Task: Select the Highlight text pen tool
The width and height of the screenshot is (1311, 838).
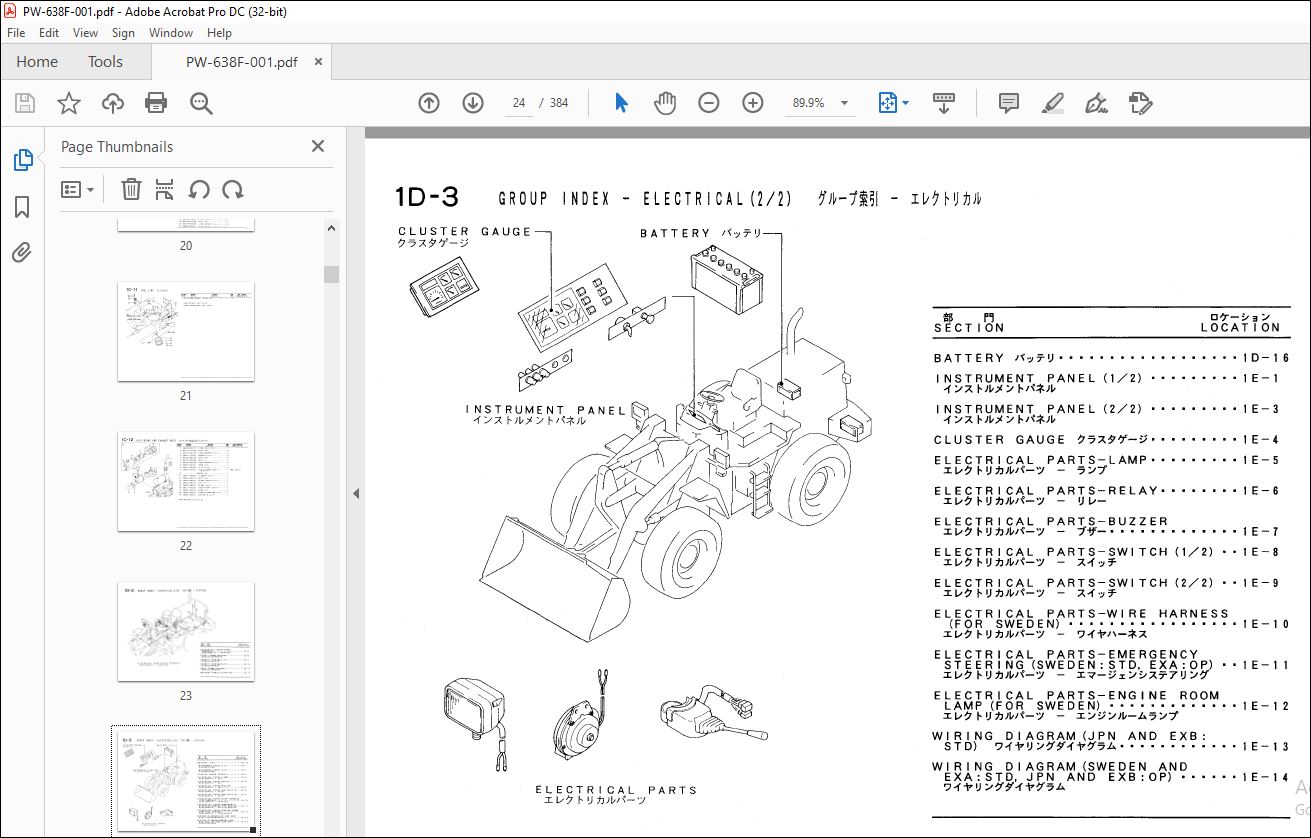Action: click(x=1053, y=103)
